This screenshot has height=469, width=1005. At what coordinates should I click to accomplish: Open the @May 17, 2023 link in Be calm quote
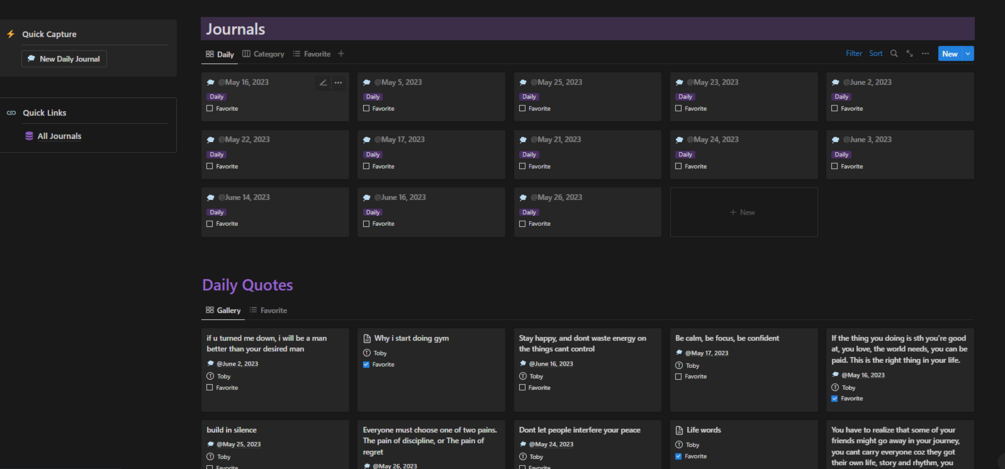tap(705, 353)
